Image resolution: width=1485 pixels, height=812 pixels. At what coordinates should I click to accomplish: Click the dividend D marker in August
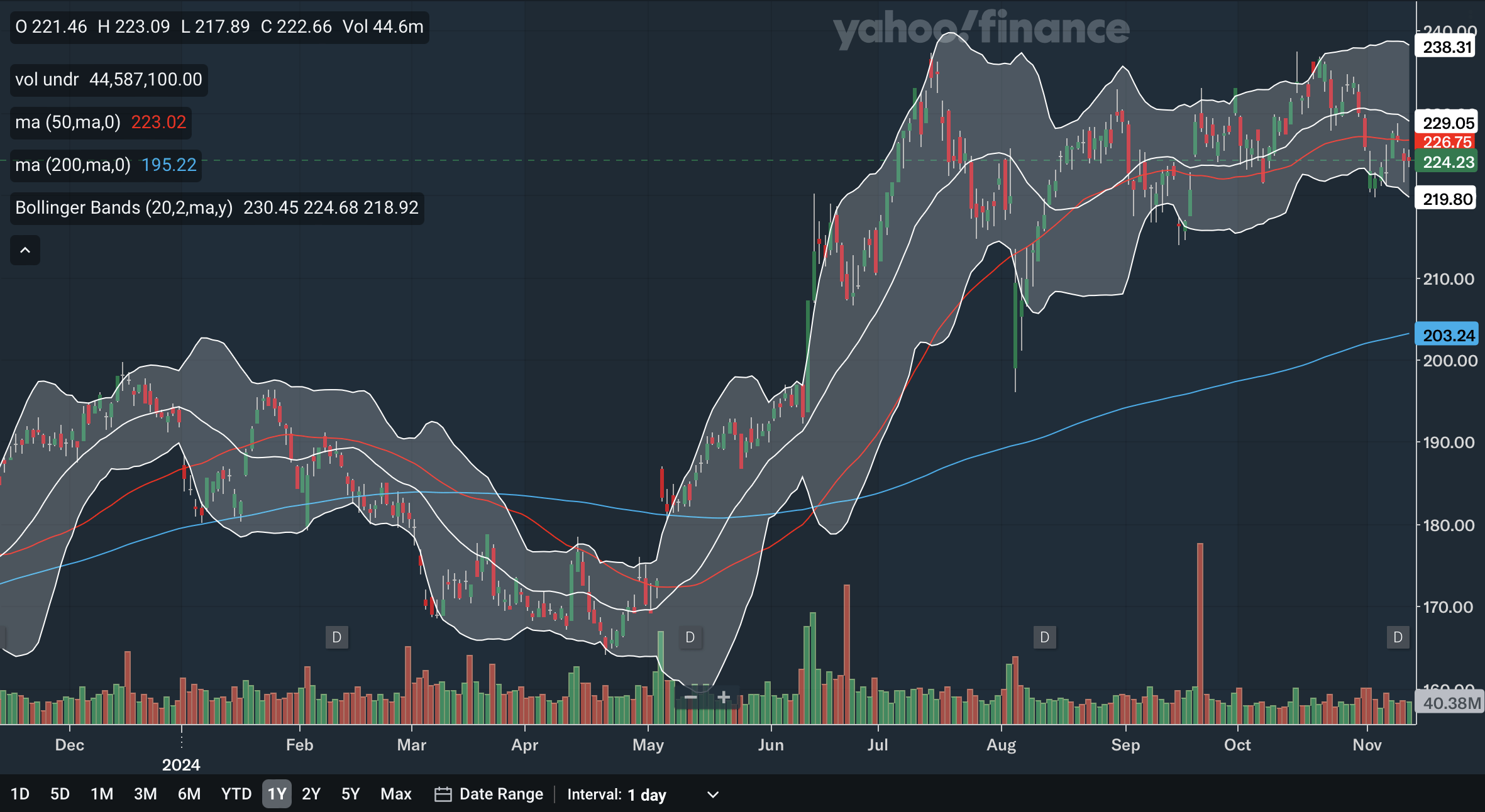pyautogui.click(x=1044, y=637)
